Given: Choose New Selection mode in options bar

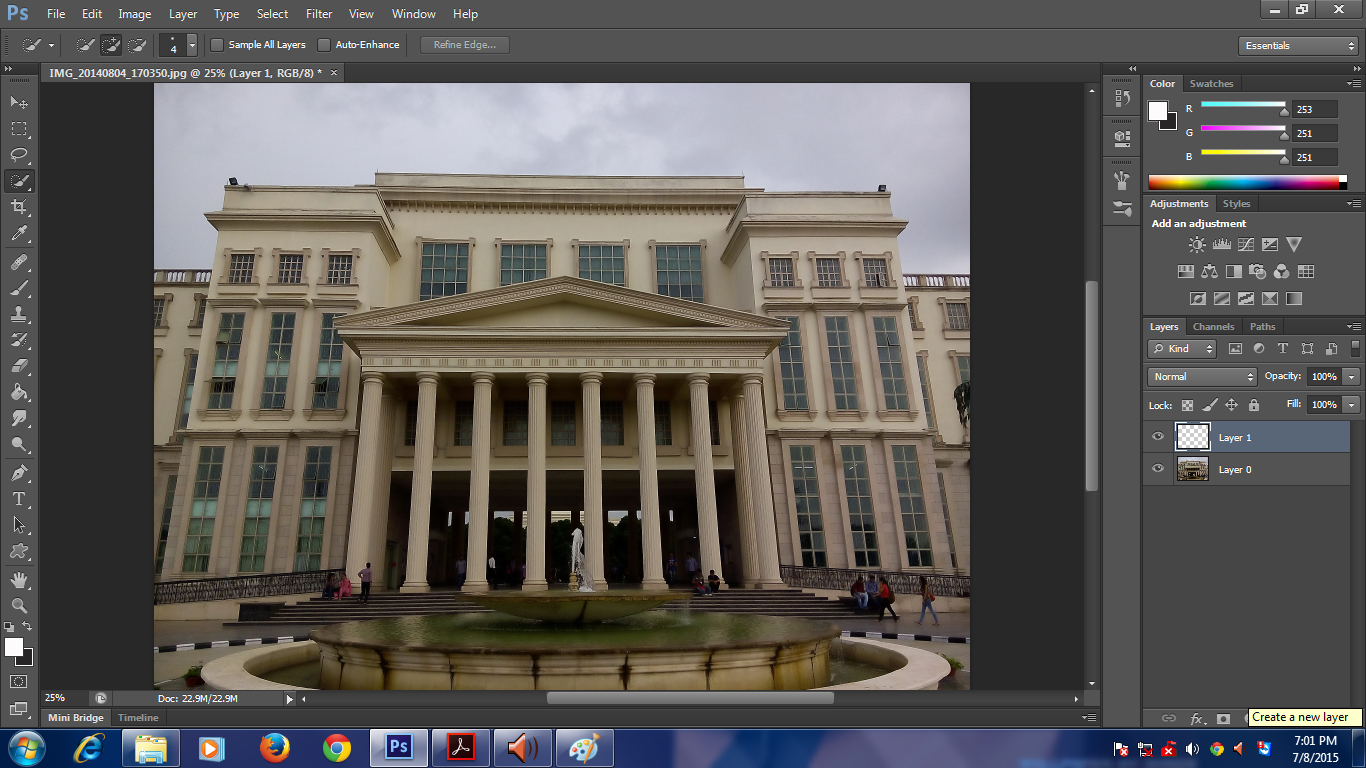Looking at the screenshot, I should [86, 45].
